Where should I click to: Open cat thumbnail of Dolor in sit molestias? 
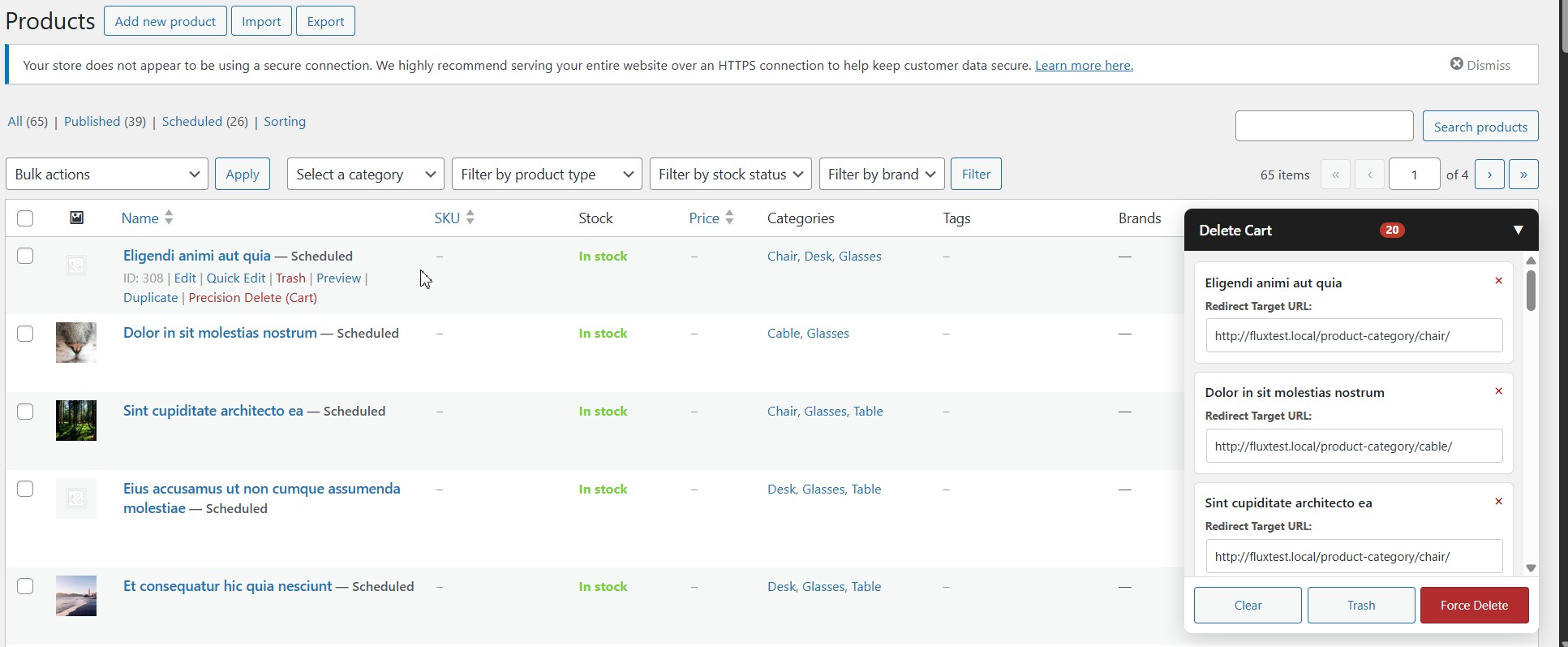click(x=76, y=343)
